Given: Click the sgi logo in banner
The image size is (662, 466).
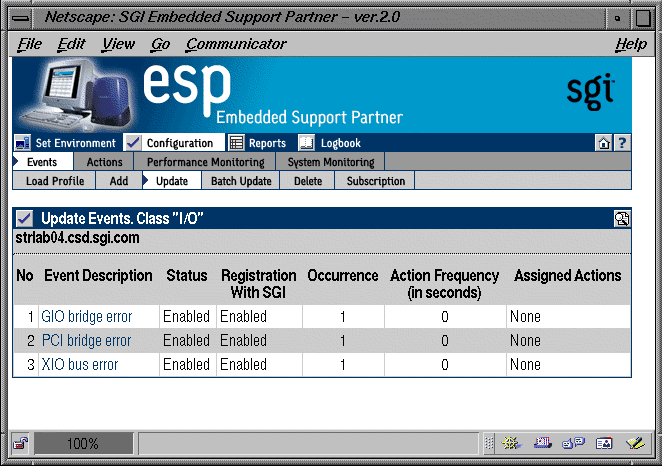Looking at the screenshot, I should (590, 92).
